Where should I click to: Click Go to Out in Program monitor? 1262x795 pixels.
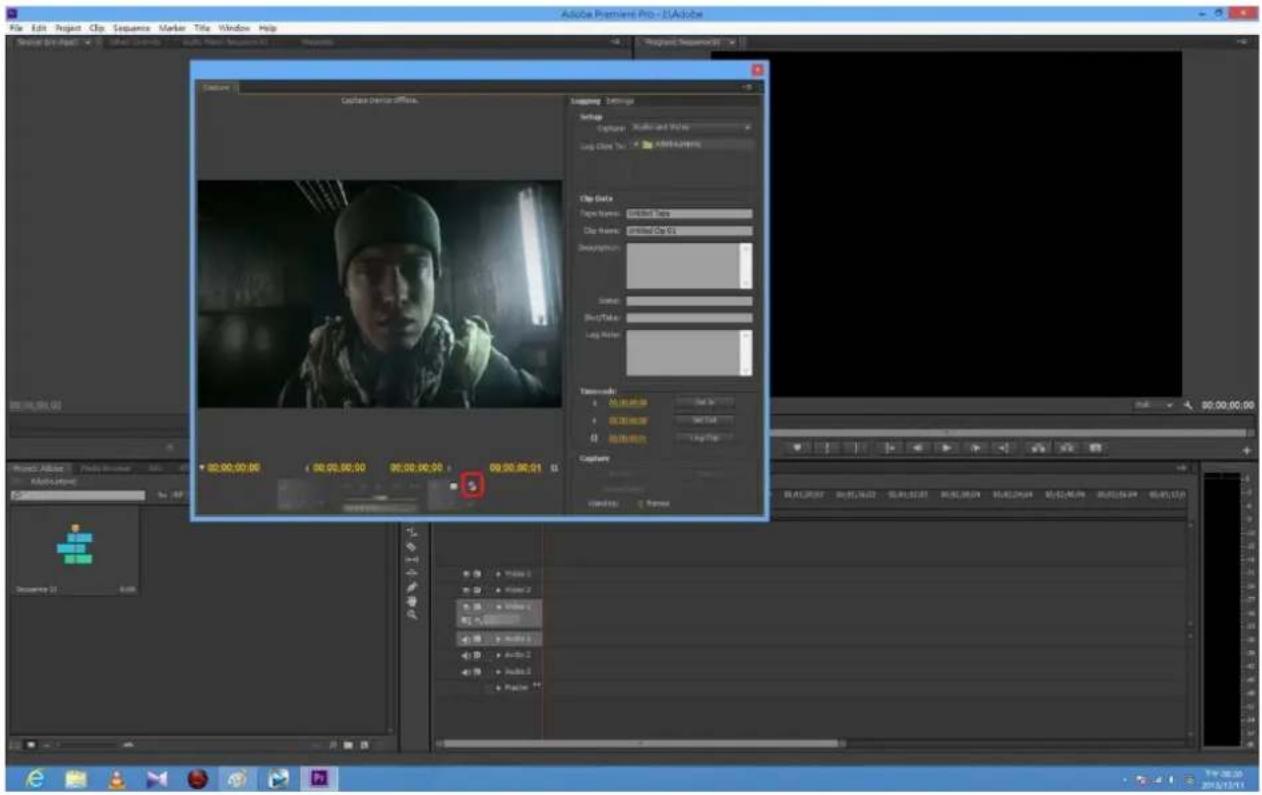point(1003,448)
